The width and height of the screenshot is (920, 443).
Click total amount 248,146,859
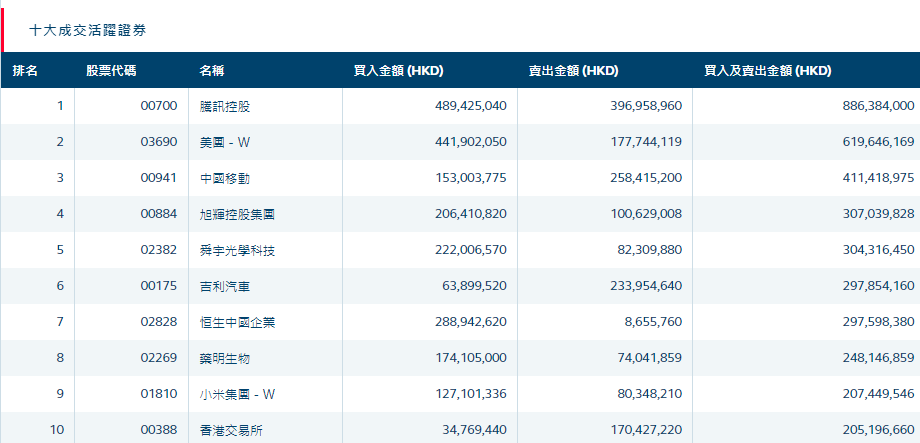pos(878,357)
